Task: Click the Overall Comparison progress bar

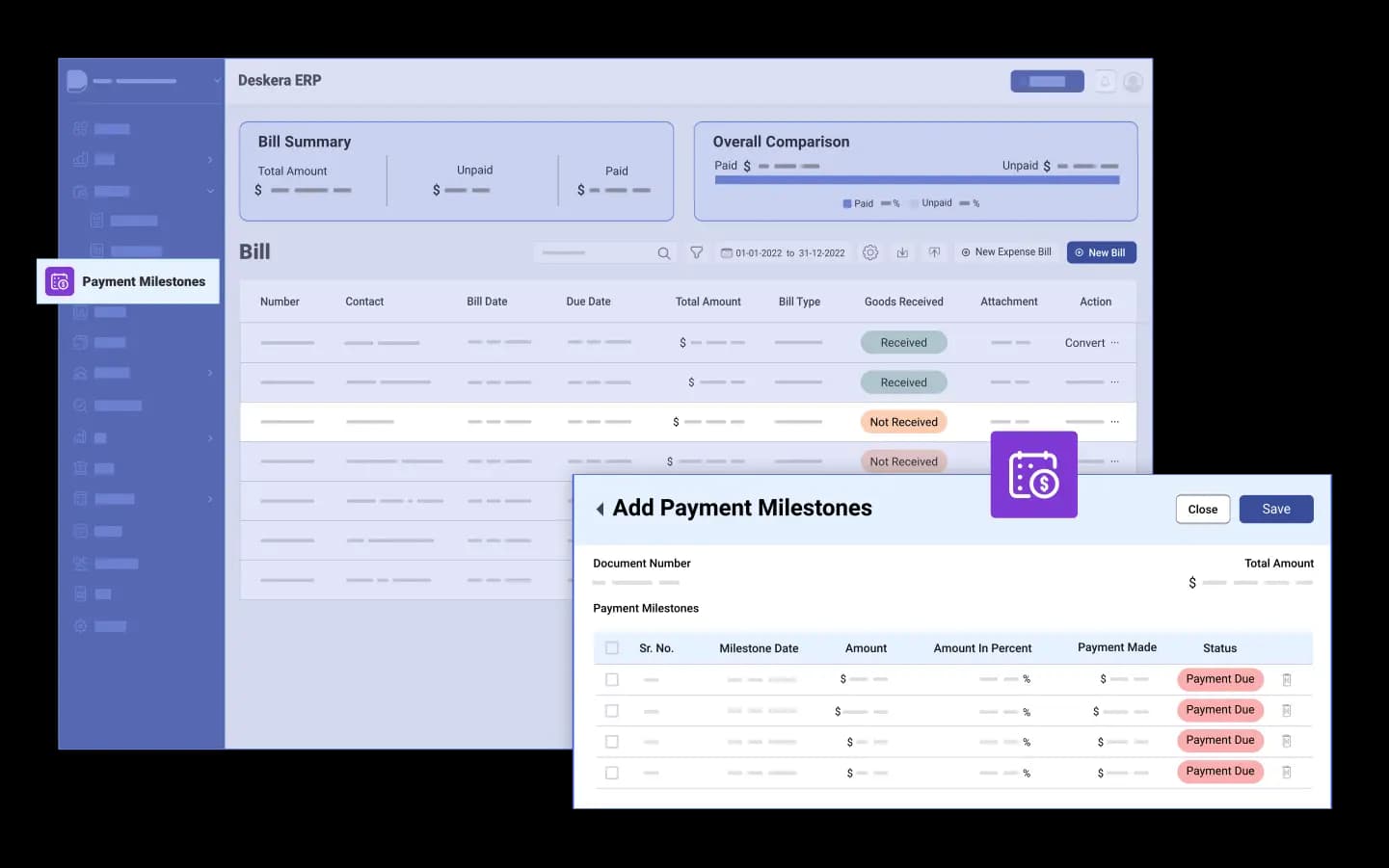Action: (x=917, y=180)
